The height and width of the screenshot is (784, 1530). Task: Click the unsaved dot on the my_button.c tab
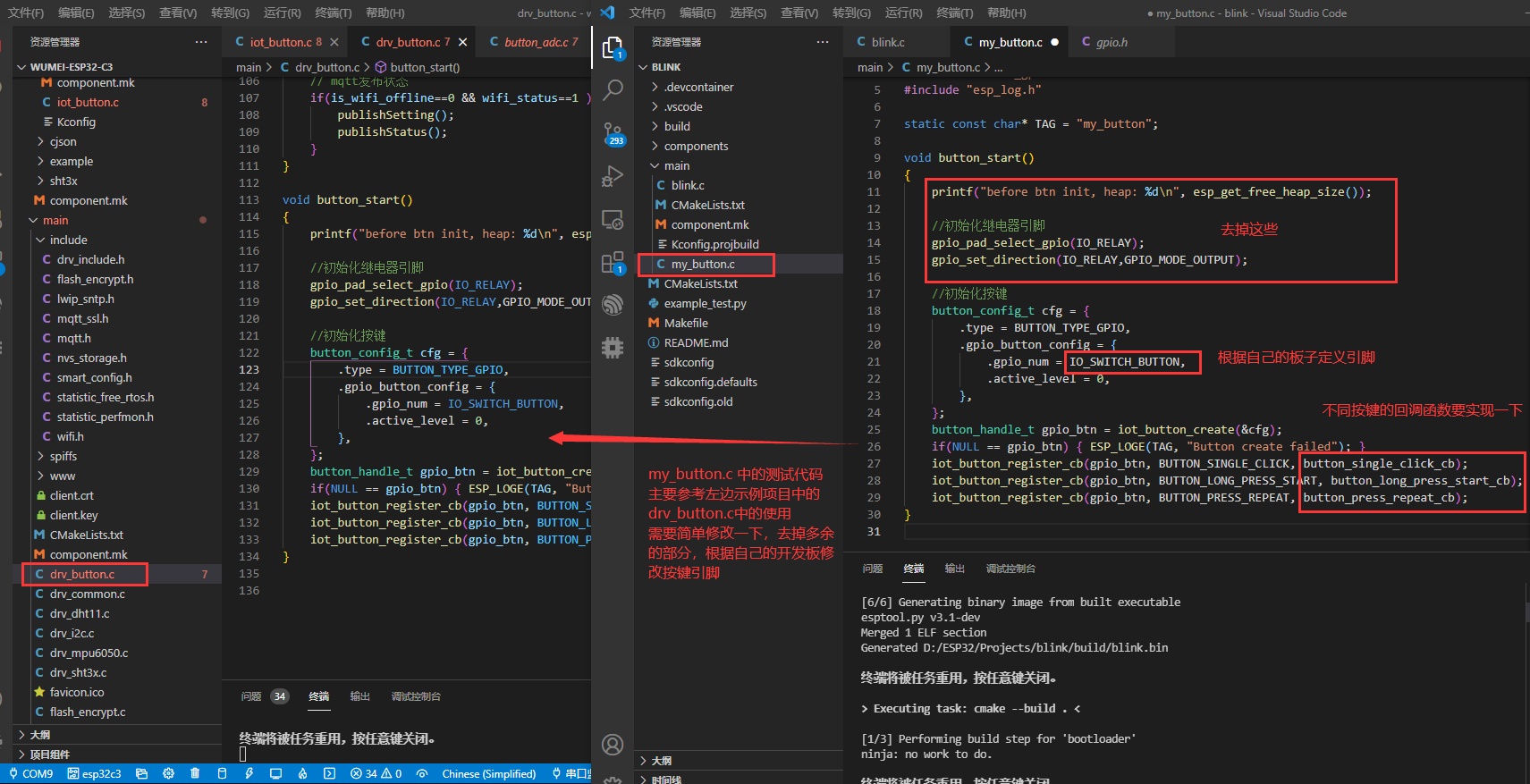(1055, 42)
